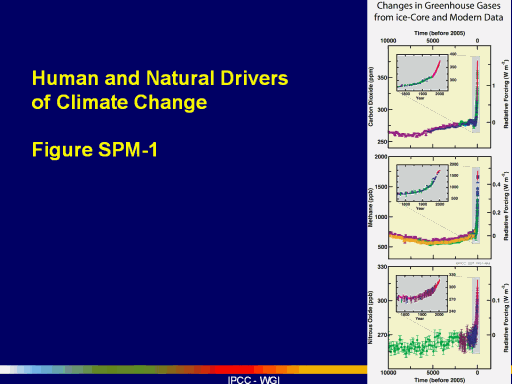512x384 pixels.
Task: Click the Carbon Dioxide main graph panel
Action: point(439,97)
